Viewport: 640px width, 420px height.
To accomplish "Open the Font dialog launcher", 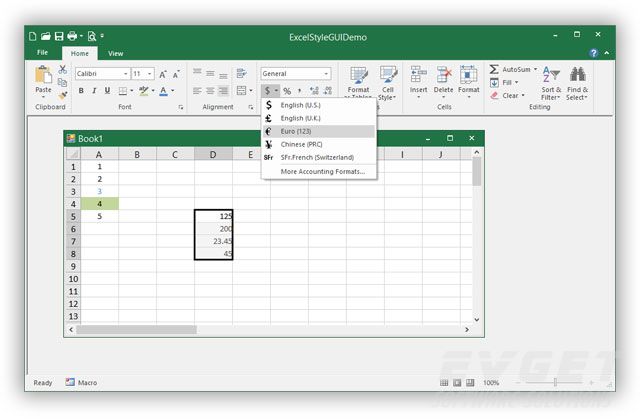I will 181,107.
